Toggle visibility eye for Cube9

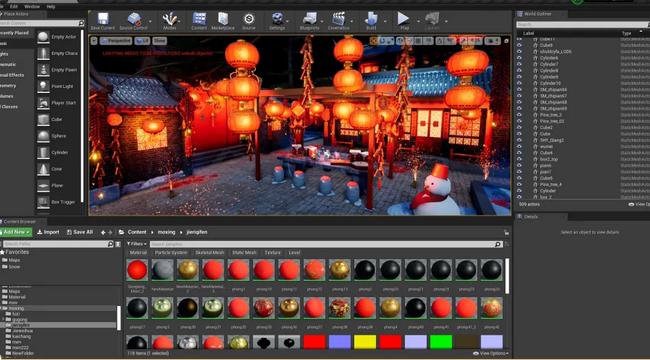click(519, 45)
